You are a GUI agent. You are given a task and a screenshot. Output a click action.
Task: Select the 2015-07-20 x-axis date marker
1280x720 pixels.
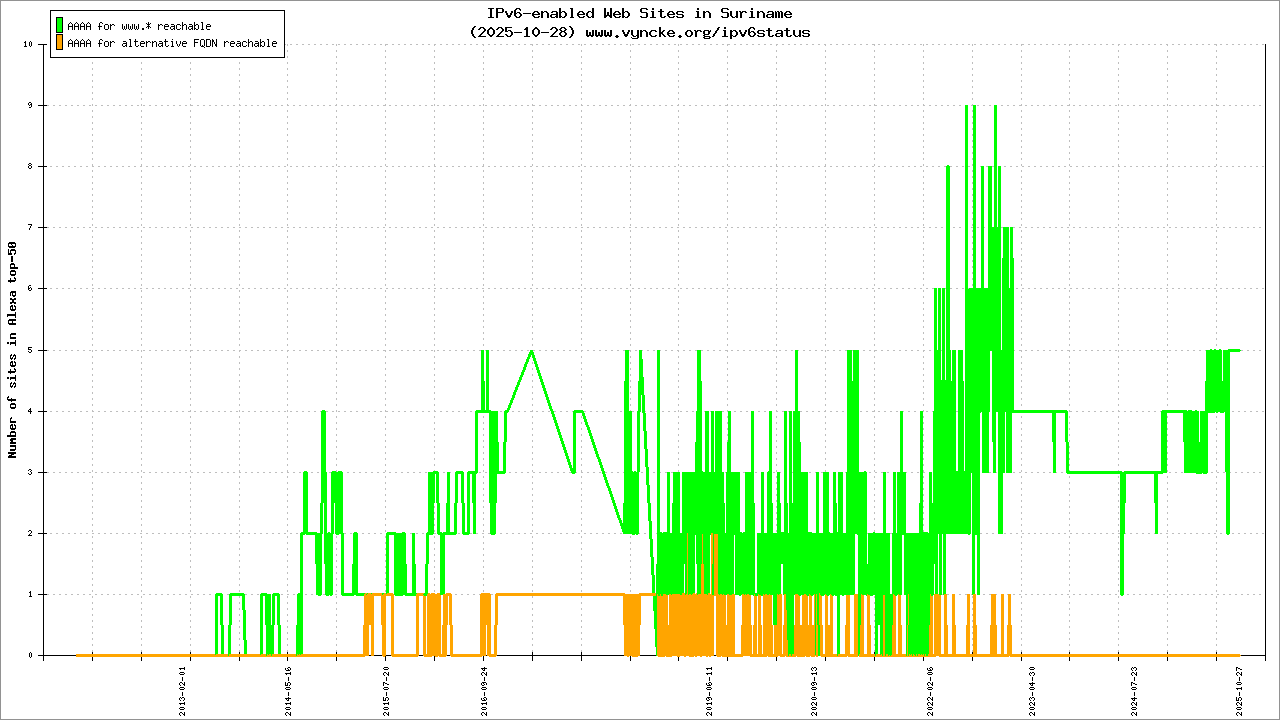(387, 691)
